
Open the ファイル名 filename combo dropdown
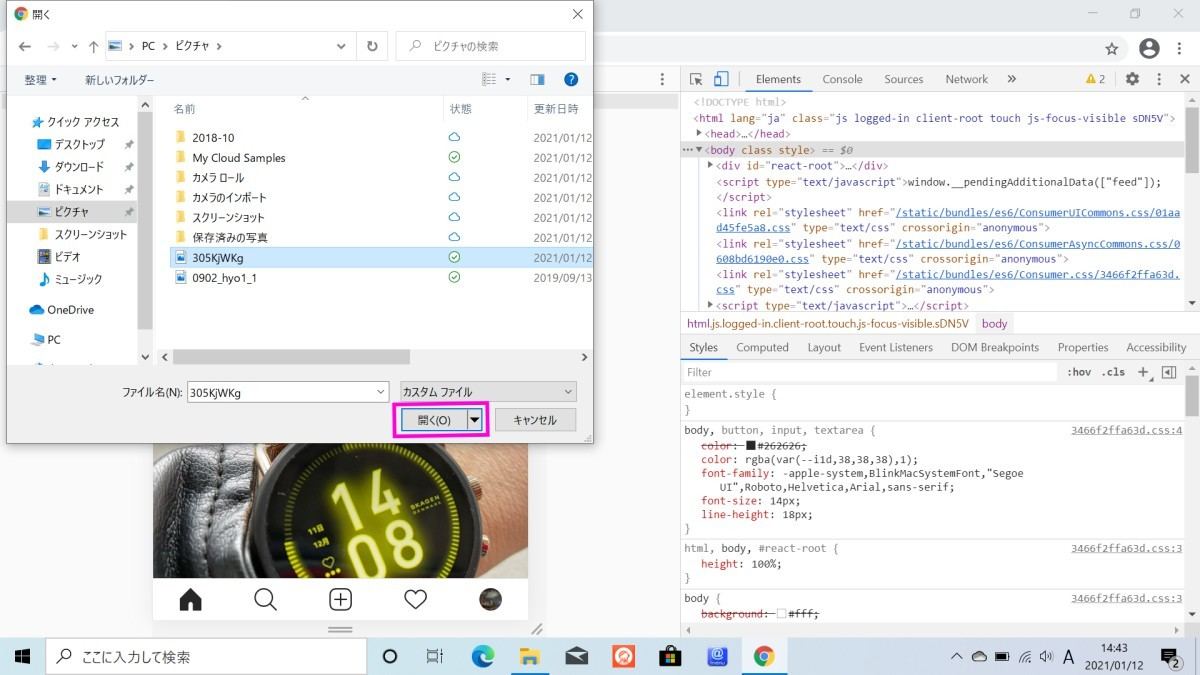(x=380, y=393)
